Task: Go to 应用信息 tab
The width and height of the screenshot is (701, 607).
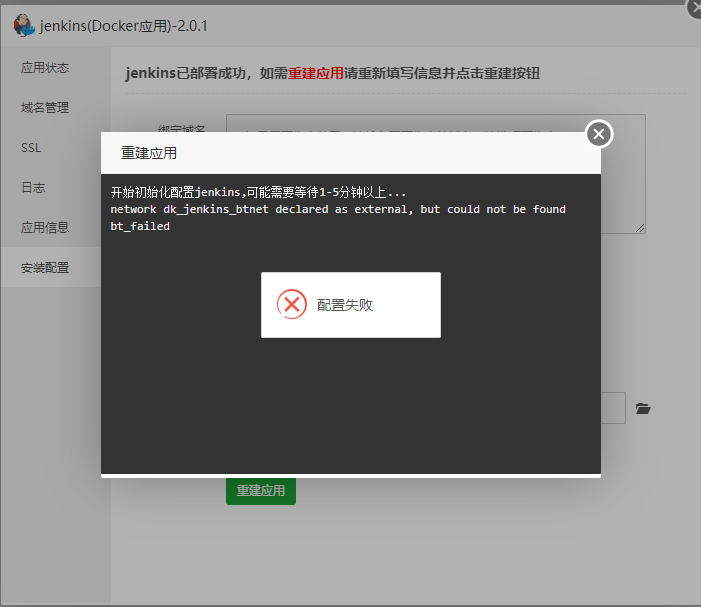Action: (45, 228)
